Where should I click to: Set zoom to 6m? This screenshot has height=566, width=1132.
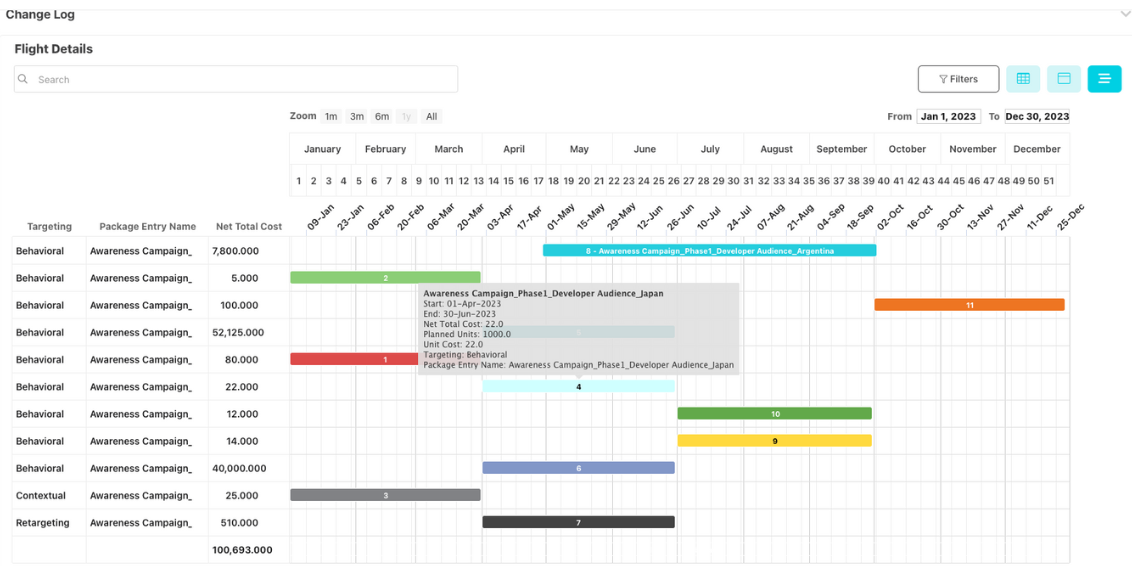pos(382,117)
